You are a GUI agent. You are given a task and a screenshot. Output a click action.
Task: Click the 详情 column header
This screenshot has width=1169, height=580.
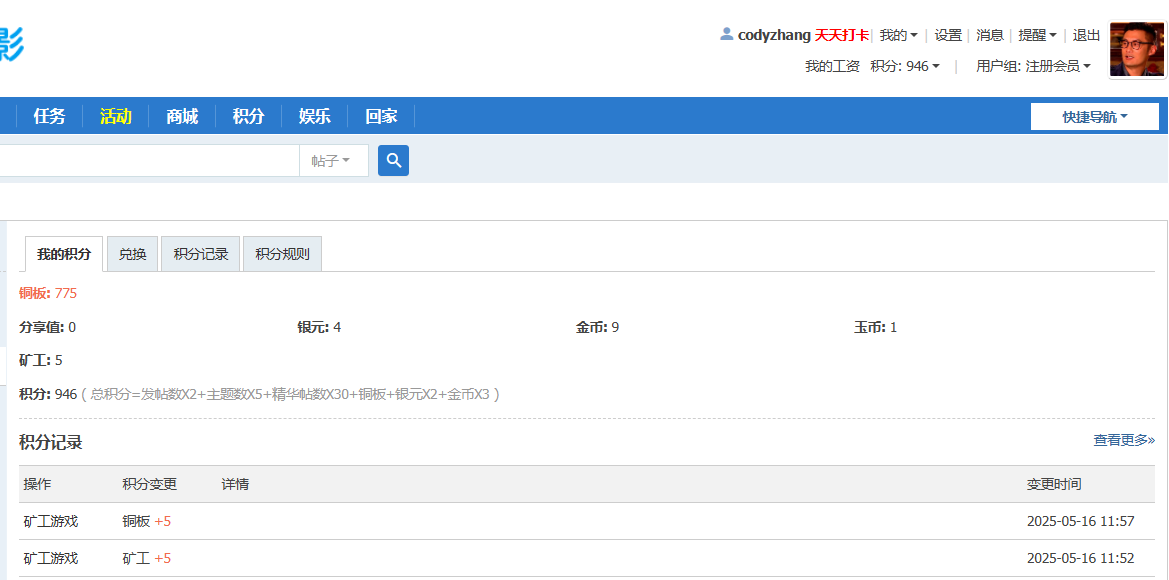tap(236, 485)
